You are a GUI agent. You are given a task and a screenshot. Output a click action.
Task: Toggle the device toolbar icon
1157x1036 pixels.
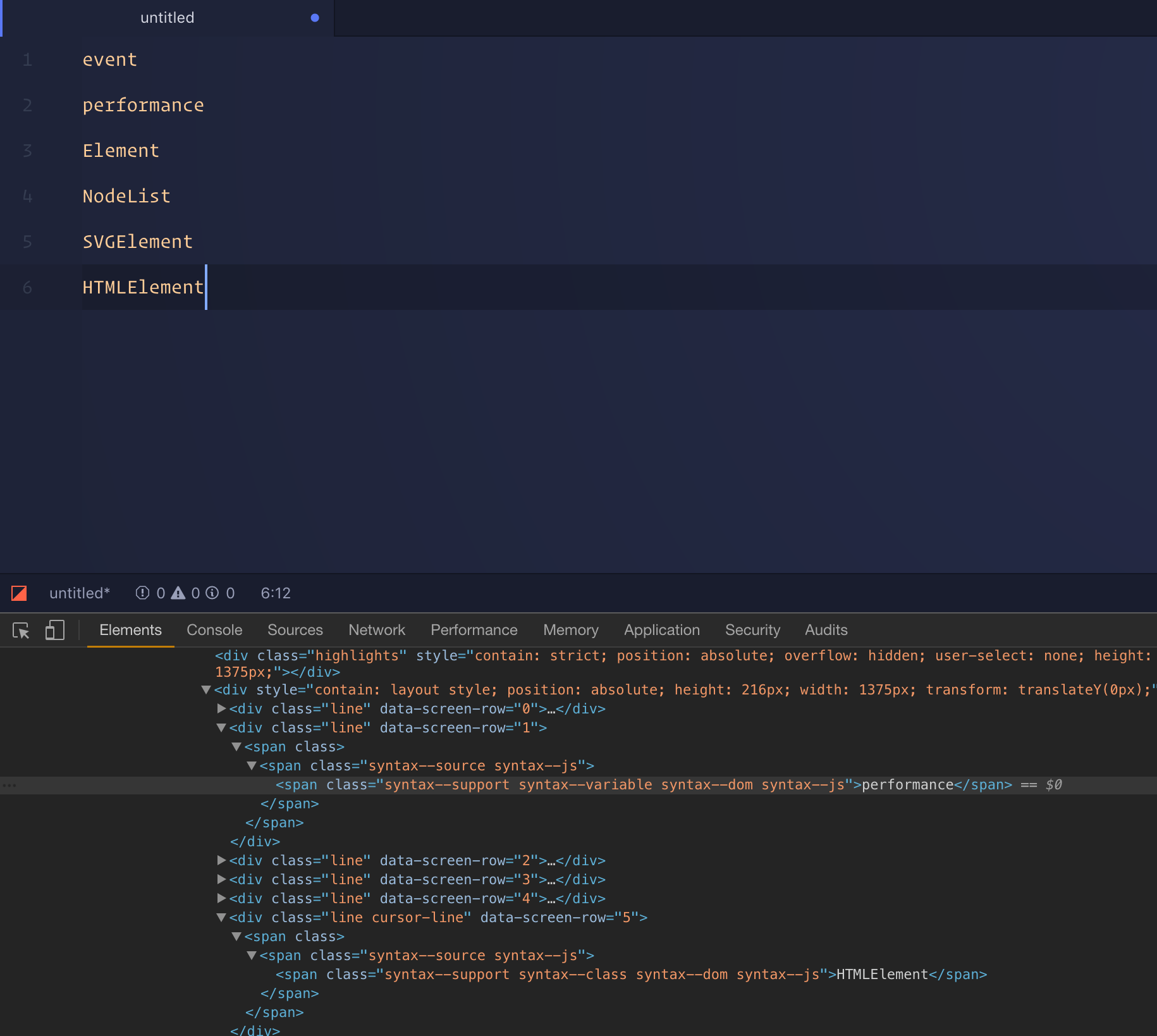point(55,630)
